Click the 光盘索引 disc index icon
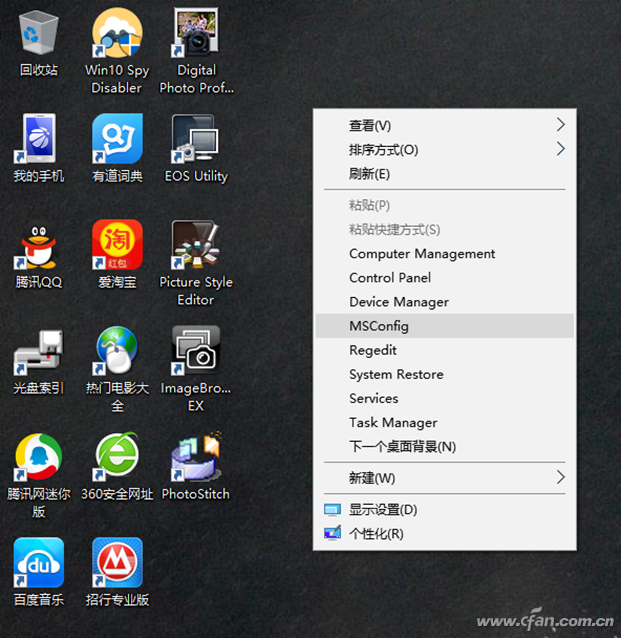621x638 pixels. (39, 352)
